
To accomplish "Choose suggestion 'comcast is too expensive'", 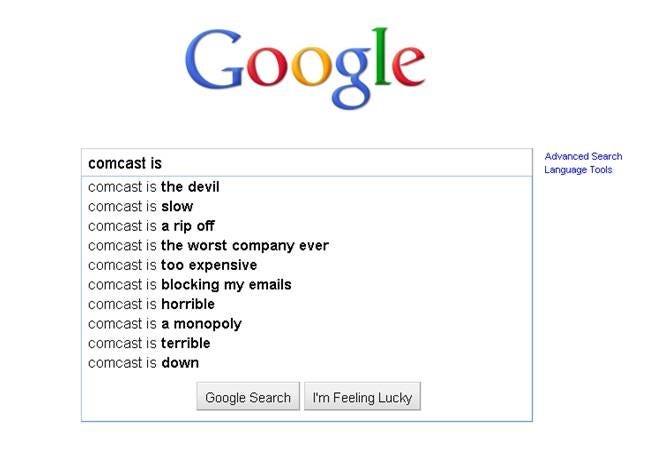I will point(306,265).
